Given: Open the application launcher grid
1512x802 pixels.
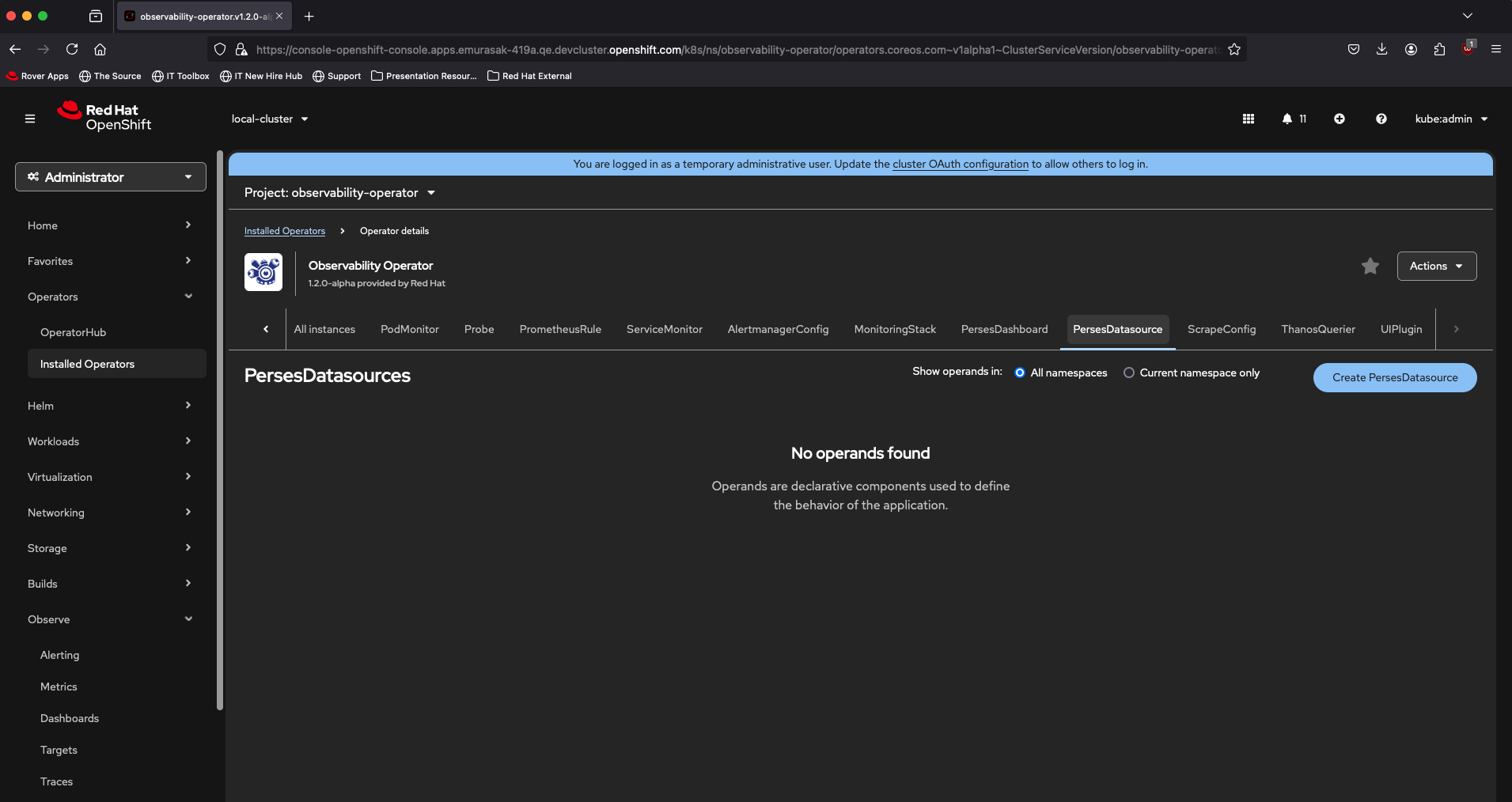Looking at the screenshot, I should (1249, 119).
